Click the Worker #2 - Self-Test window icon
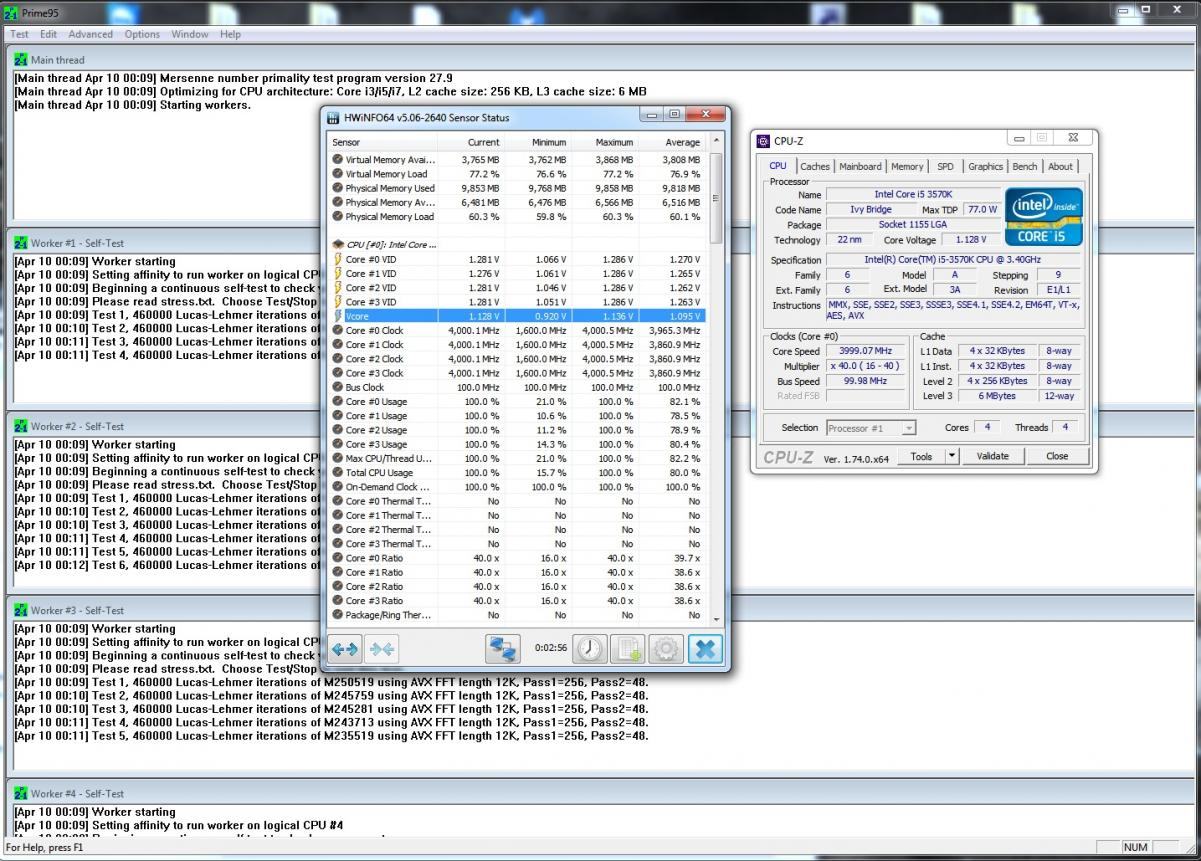The height and width of the screenshot is (861, 1201). tap(20, 426)
